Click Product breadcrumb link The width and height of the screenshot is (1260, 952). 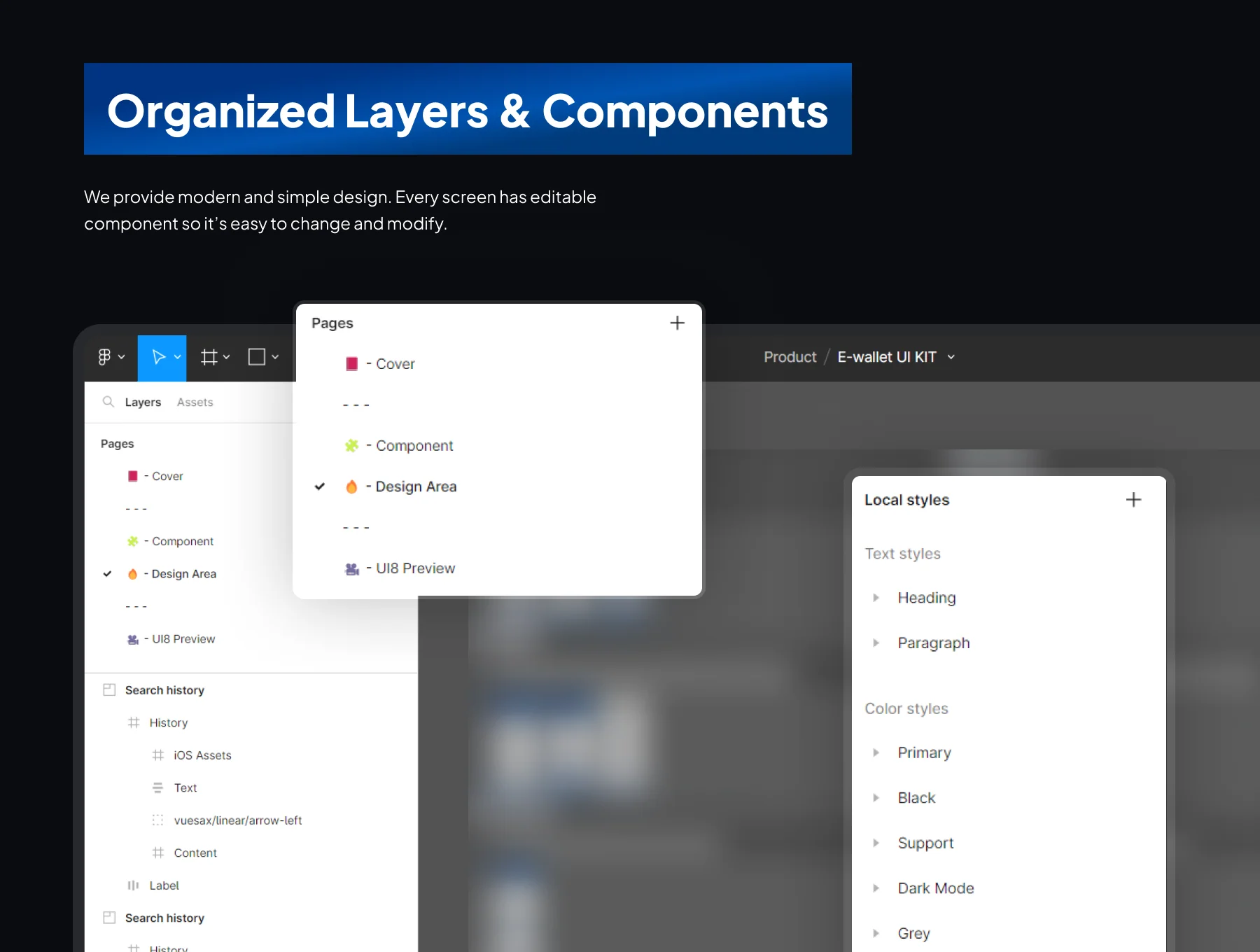(790, 357)
